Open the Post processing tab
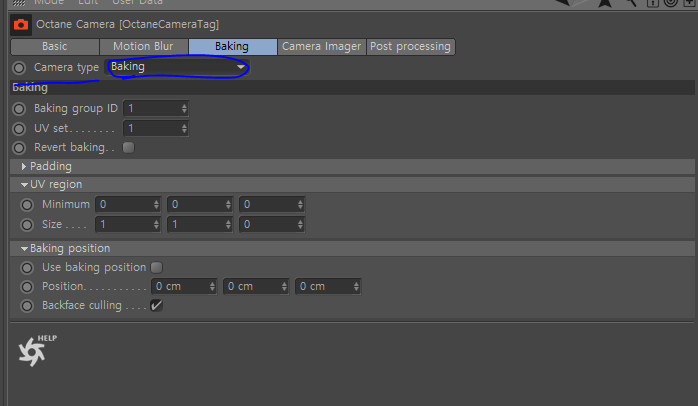The height and width of the screenshot is (406, 698). coord(410,46)
